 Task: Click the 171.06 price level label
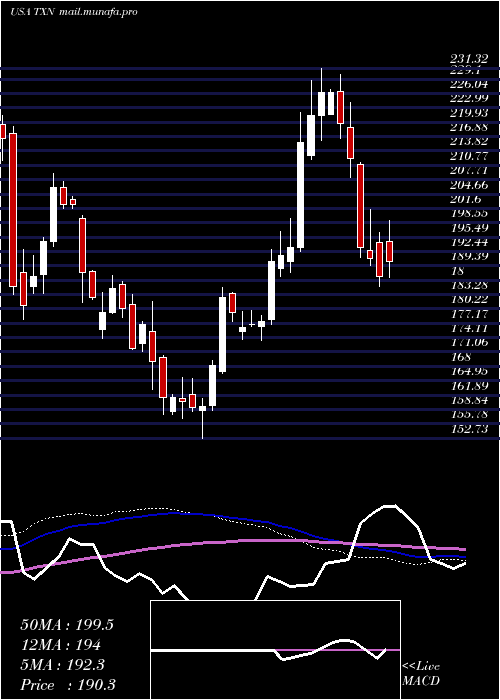(x=469, y=342)
